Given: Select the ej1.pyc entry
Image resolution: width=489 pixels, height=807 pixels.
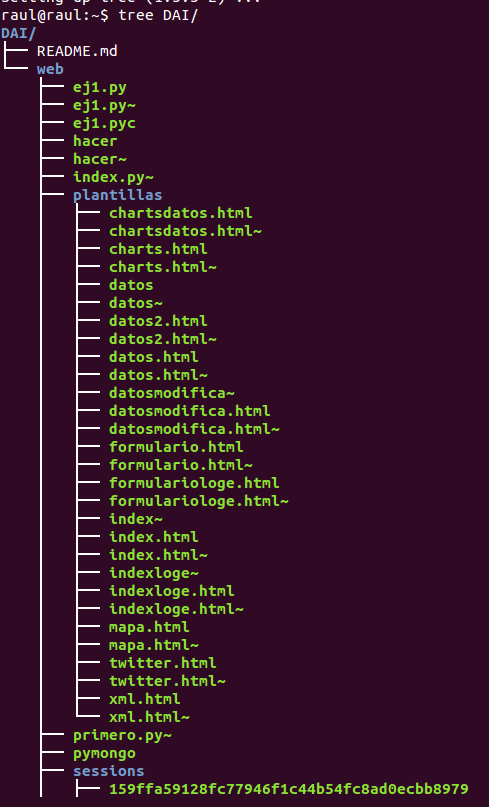Looking at the screenshot, I should point(104,124).
